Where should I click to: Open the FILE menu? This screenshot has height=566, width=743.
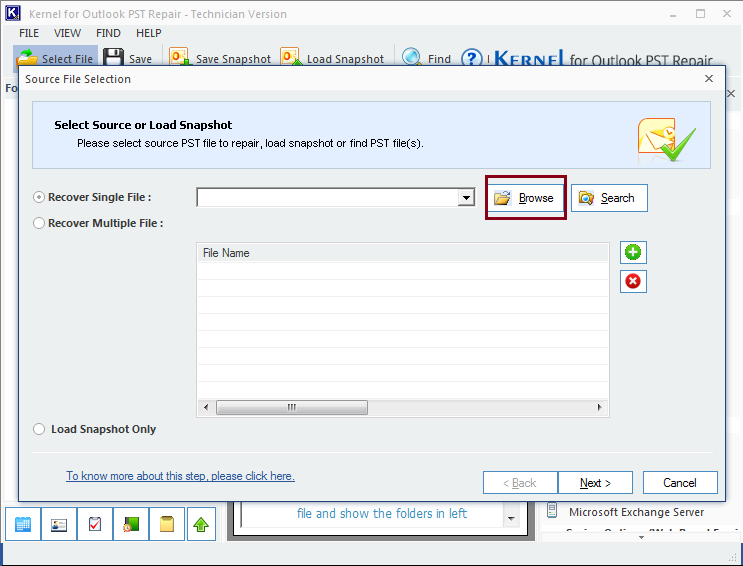(x=29, y=33)
